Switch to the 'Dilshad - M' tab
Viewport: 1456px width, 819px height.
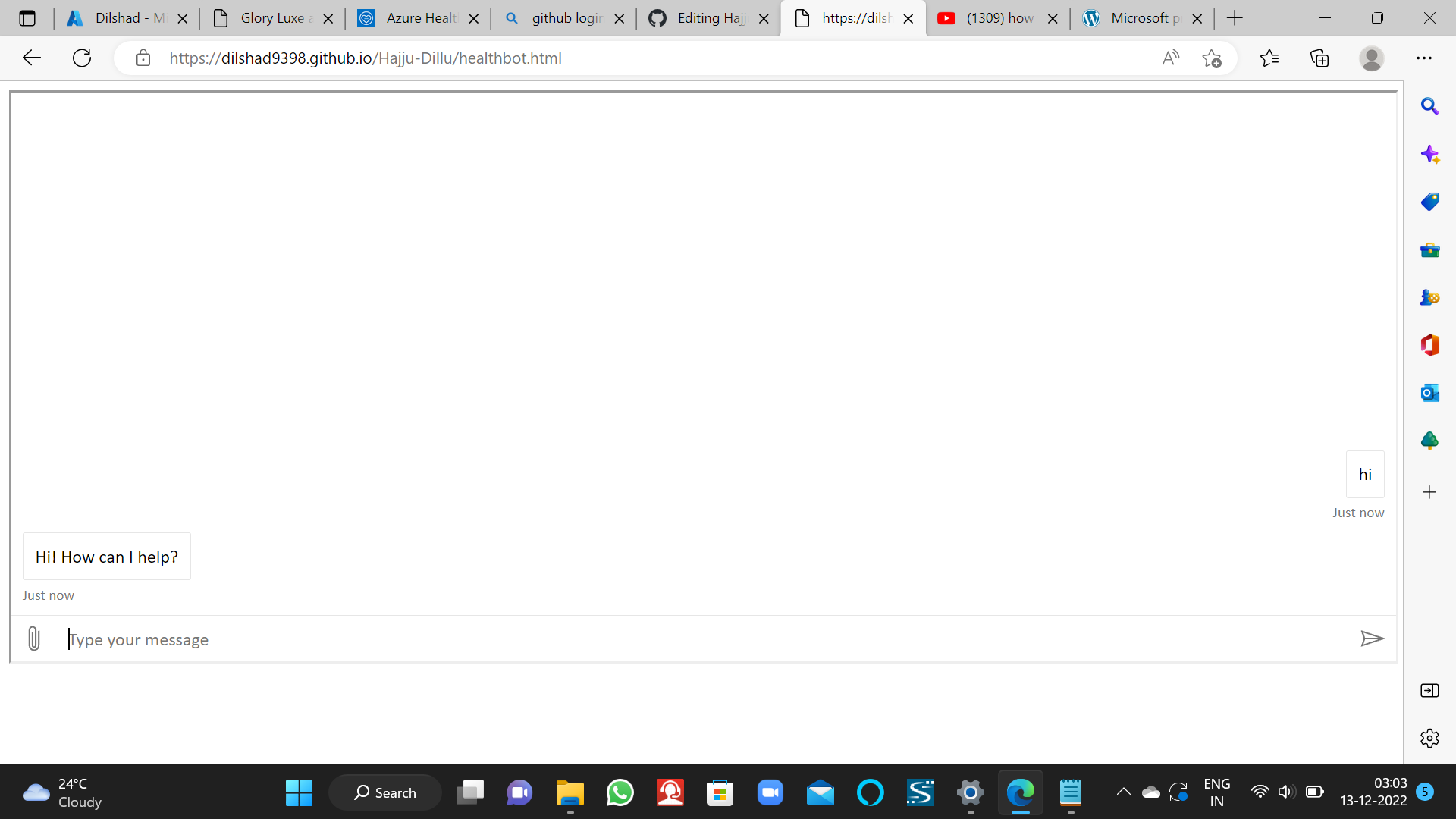coord(127,18)
